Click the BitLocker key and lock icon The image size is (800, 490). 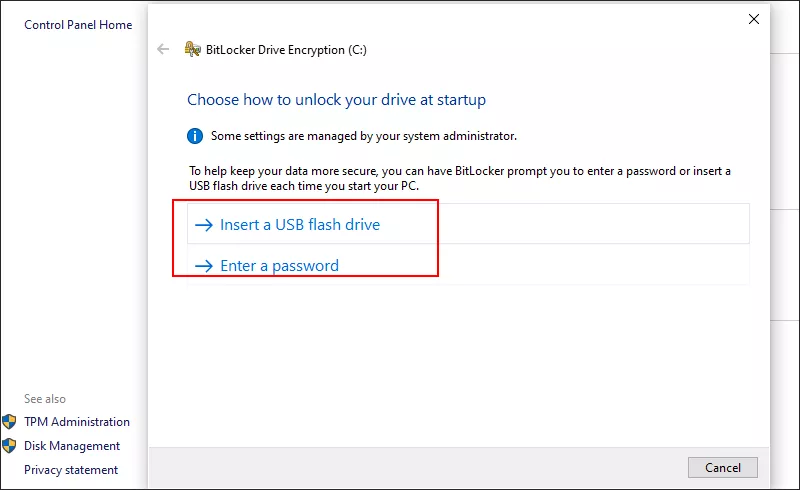pyautogui.click(x=192, y=49)
